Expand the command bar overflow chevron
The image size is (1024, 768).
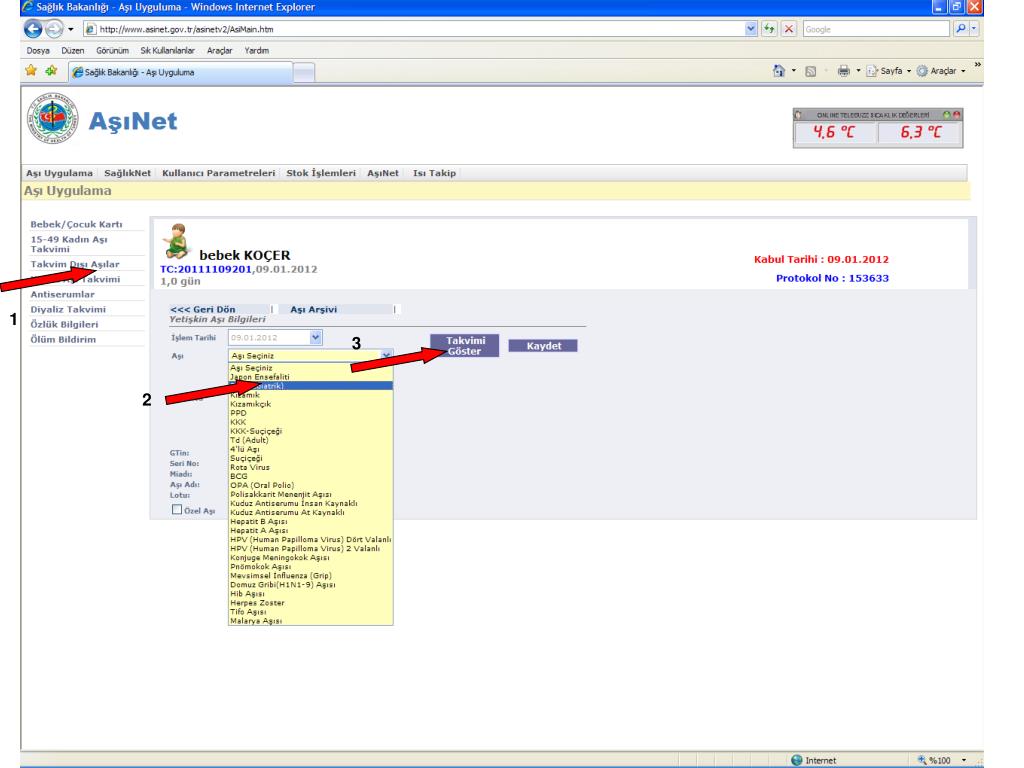pyautogui.click(x=977, y=65)
